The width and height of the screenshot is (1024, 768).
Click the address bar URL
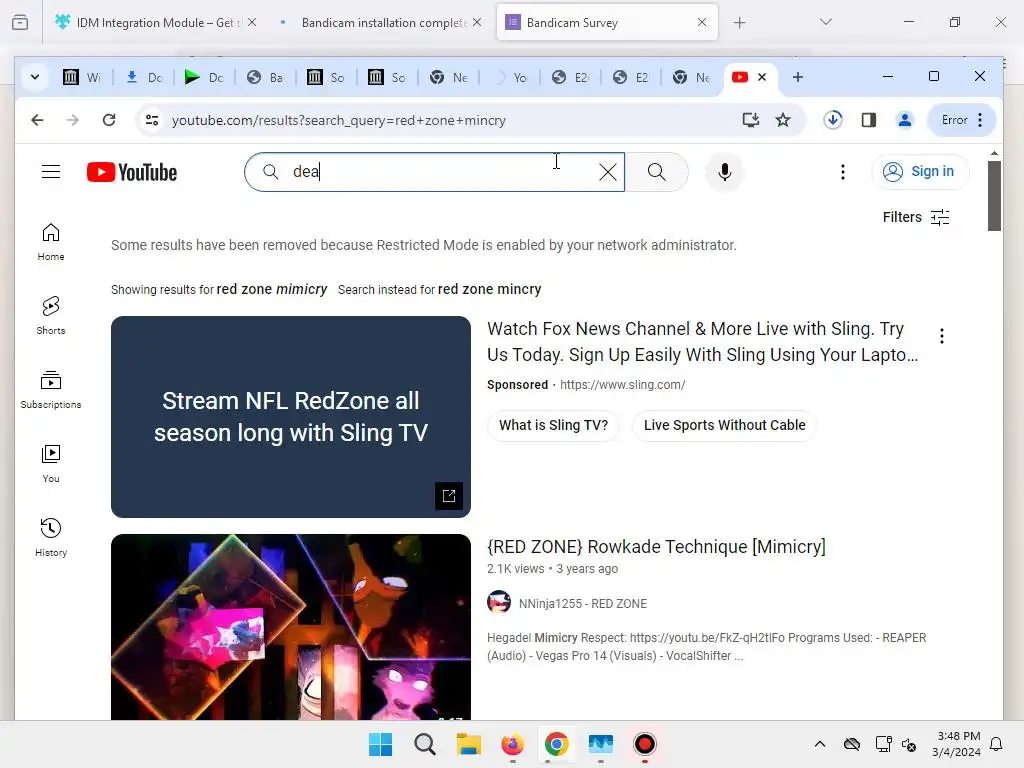338,120
